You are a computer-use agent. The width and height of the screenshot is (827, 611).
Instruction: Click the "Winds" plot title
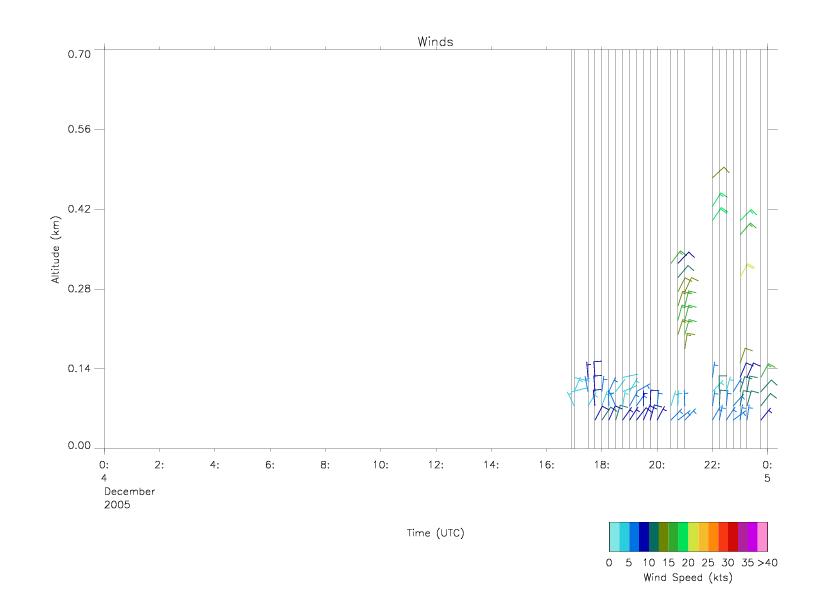[x=435, y=42]
